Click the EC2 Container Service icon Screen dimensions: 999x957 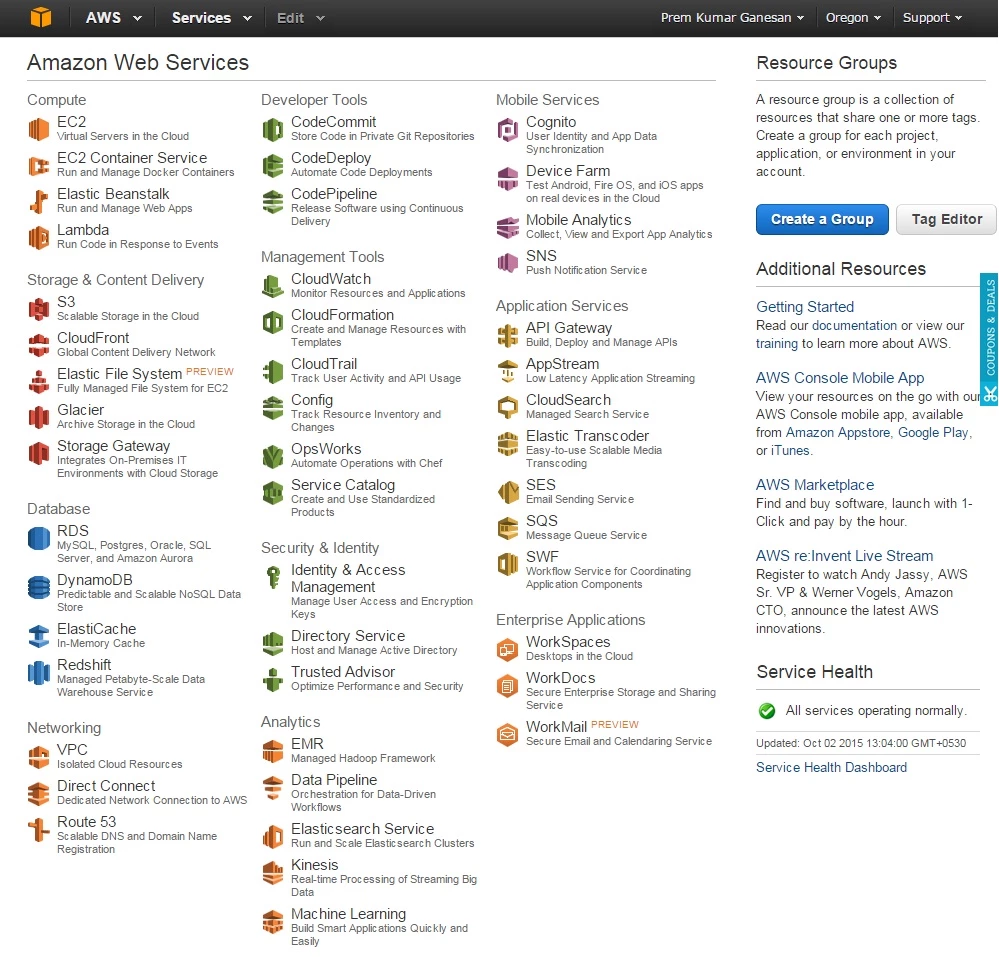39,166
